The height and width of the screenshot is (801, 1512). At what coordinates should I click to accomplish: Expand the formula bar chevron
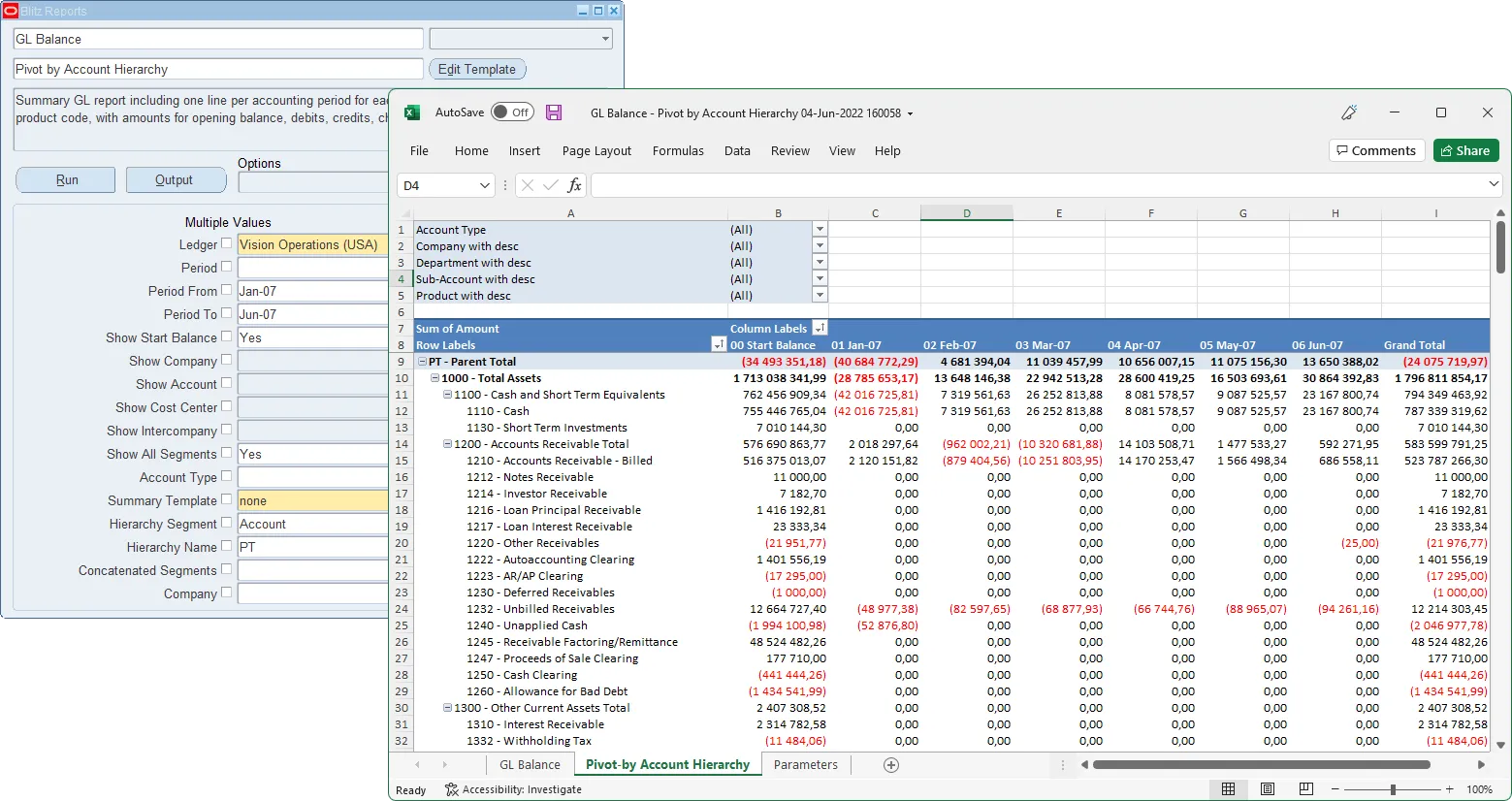tap(1494, 184)
